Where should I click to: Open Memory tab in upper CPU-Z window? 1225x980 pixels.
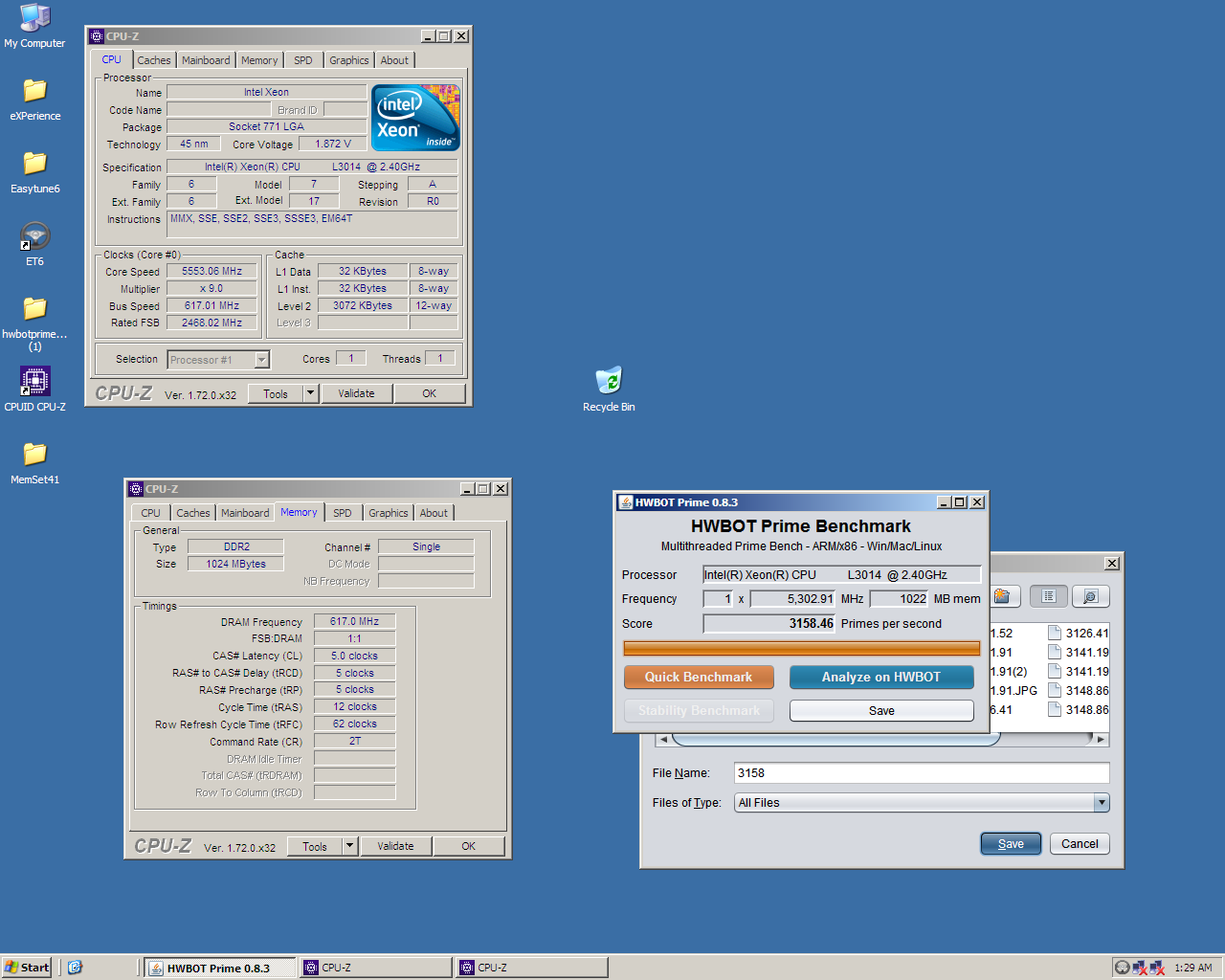(259, 60)
